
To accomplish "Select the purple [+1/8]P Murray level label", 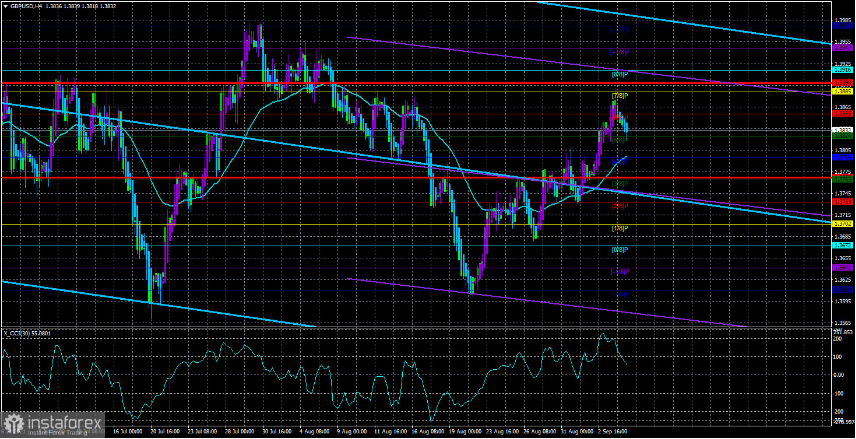I will coord(621,52).
